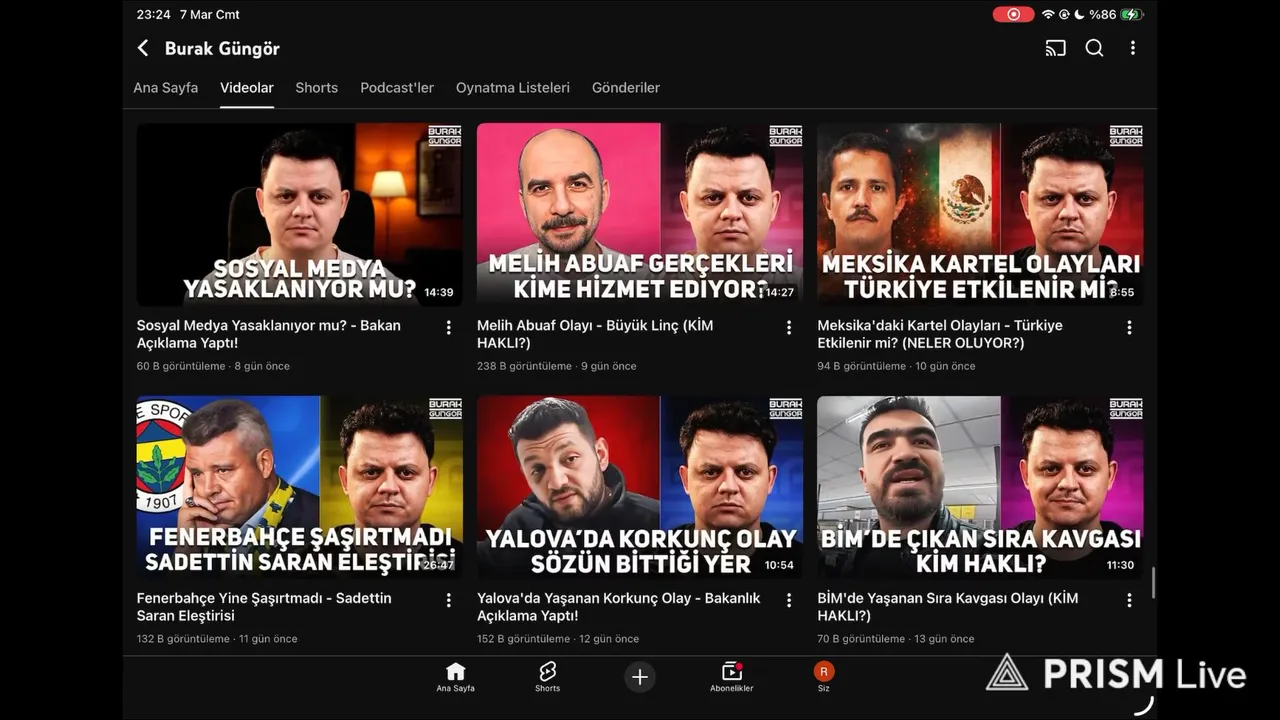Play Melih Abuaf Gerçekleri thumbnail

click(x=640, y=215)
